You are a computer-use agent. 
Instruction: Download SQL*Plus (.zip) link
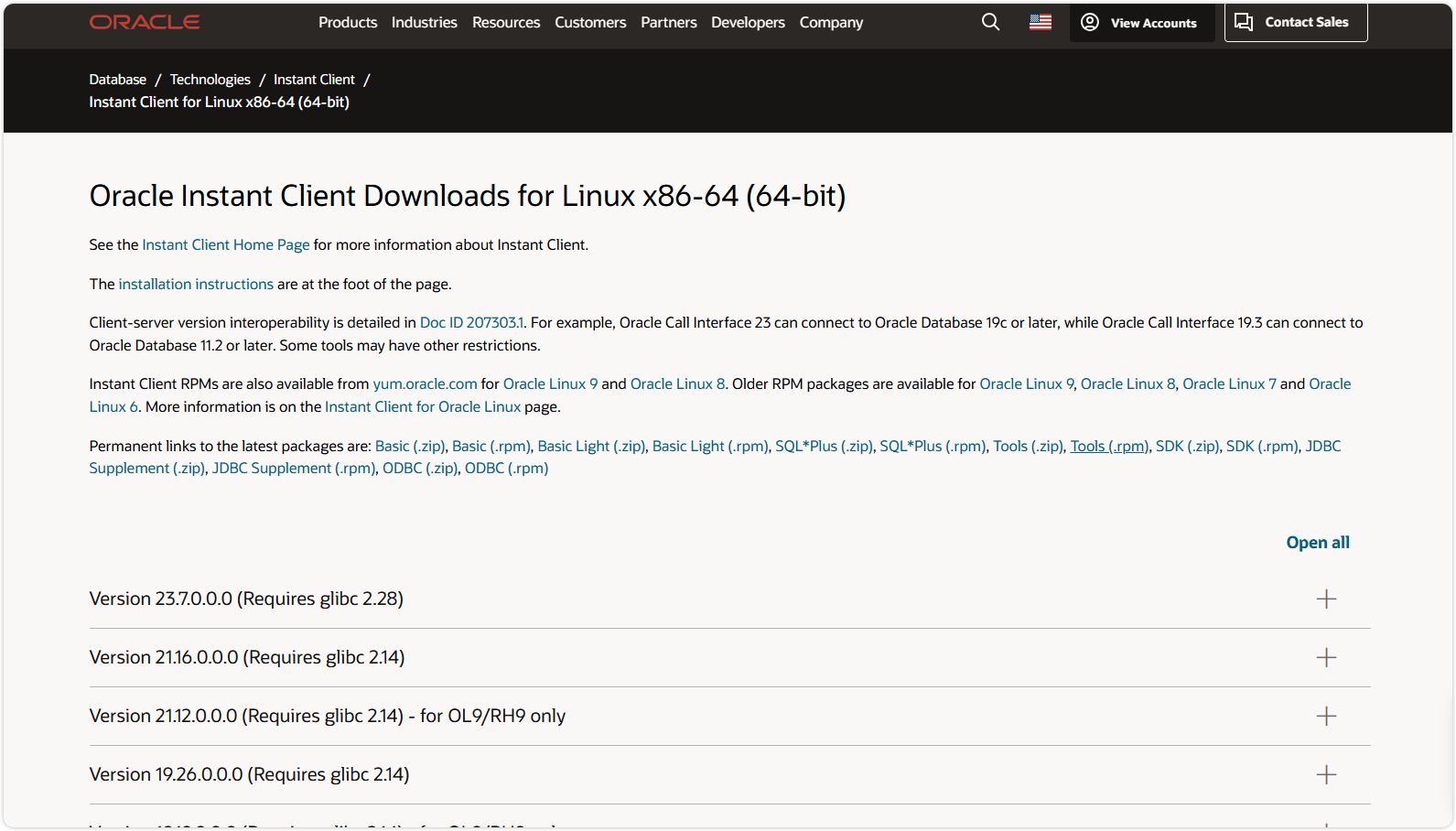click(824, 446)
